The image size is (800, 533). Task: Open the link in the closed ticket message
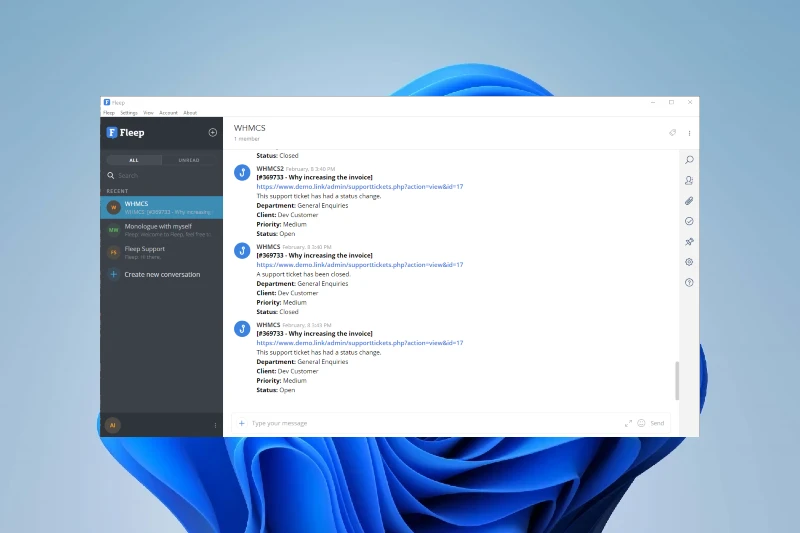click(x=360, y=265)
